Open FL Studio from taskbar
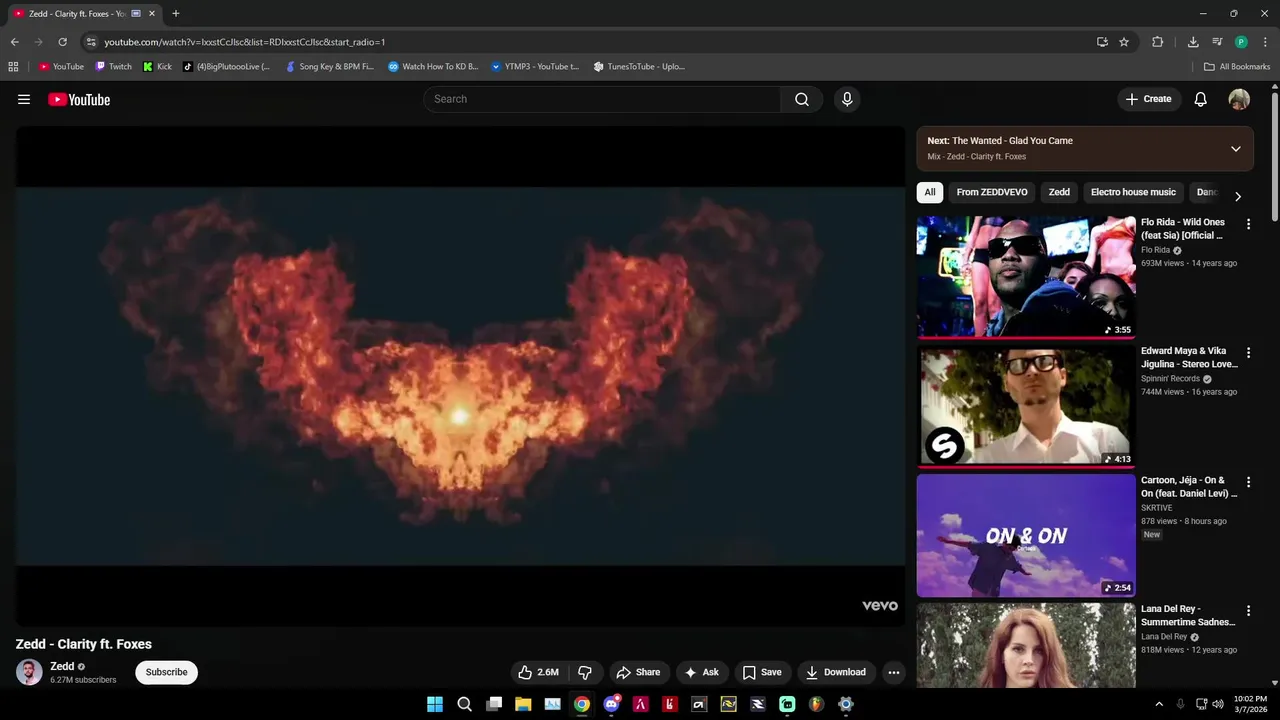The image size is (1280, 720). (816, 704)
